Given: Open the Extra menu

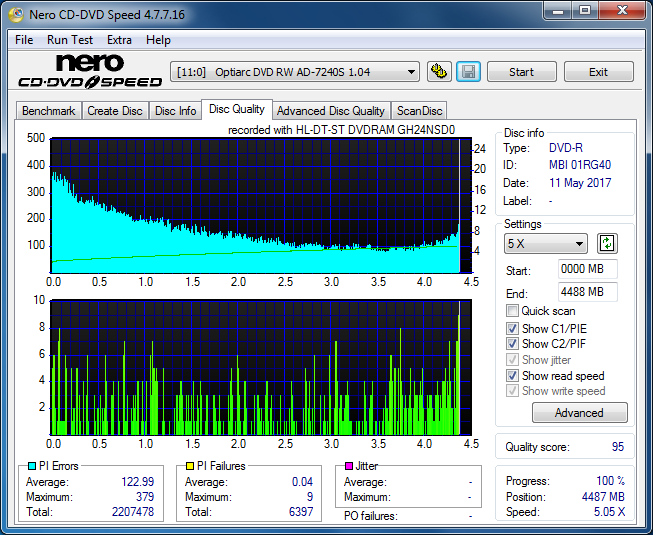Looking at the screenshot, I should point(119,40).
